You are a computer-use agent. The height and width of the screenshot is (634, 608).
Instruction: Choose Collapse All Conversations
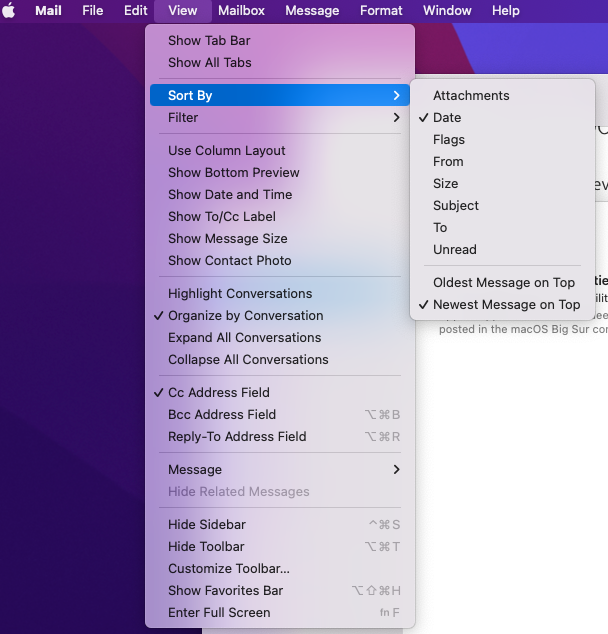click(280, 360)
